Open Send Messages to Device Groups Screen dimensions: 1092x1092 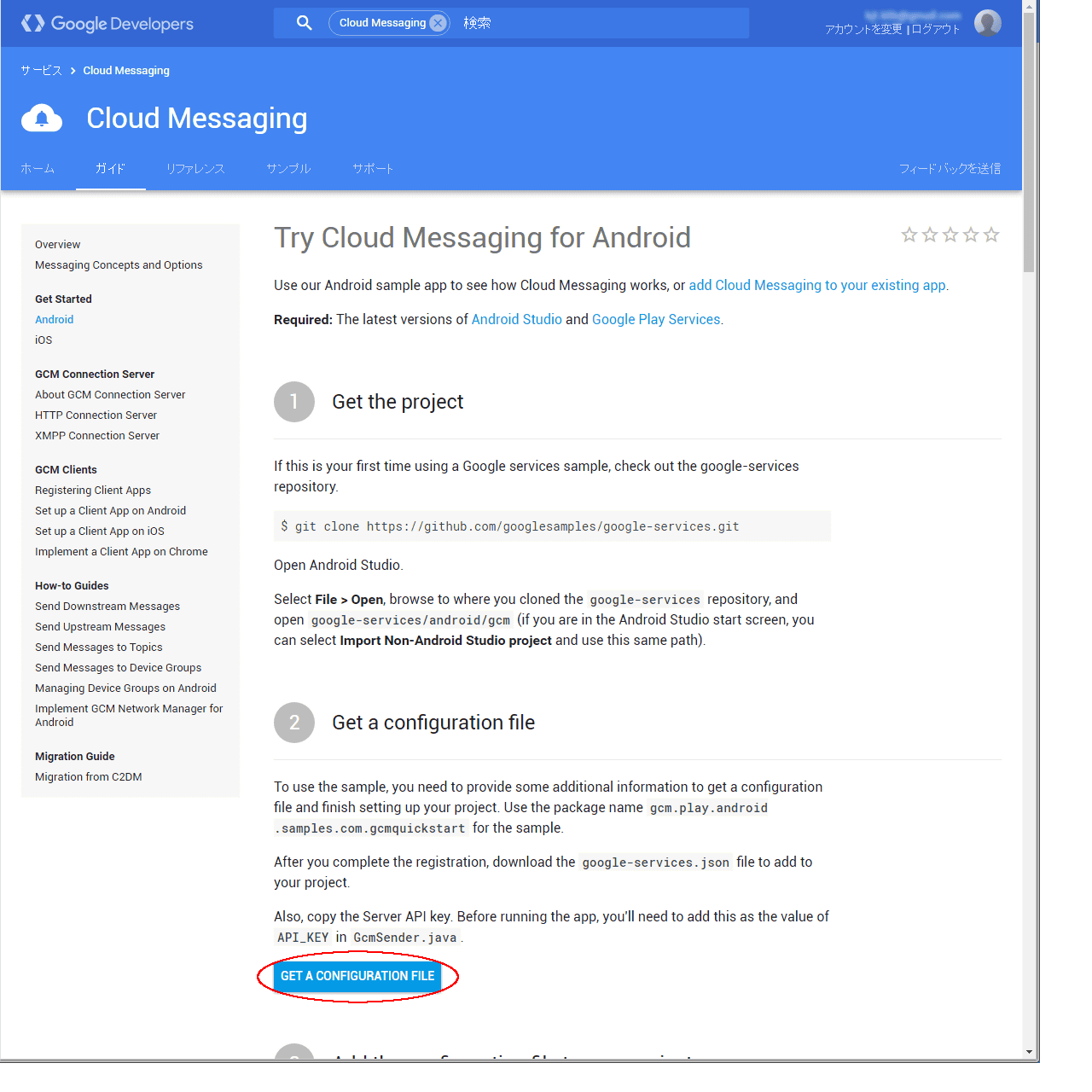119,668
